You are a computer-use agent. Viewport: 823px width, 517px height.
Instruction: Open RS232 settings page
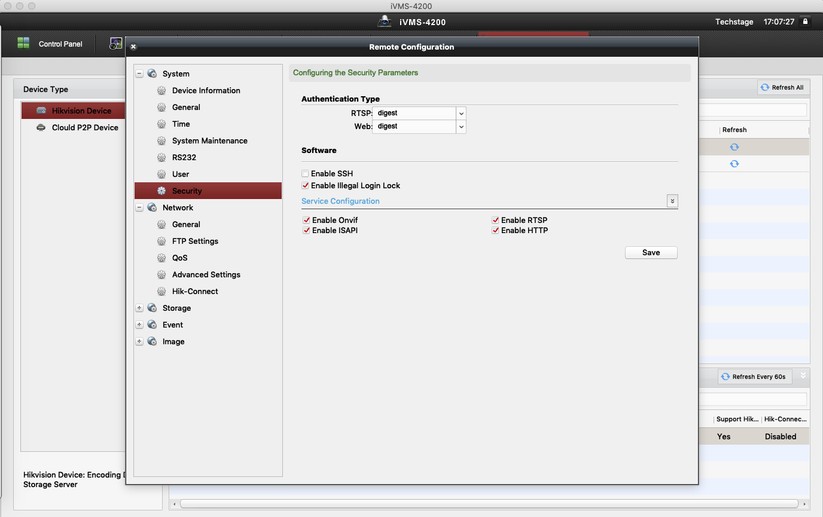click(184, 157)
